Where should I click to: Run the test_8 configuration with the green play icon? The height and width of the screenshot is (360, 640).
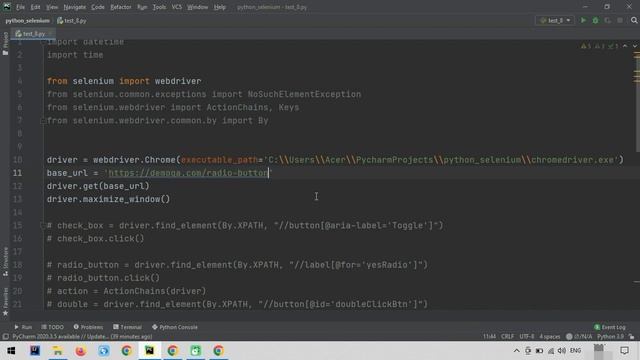(583, 20)
